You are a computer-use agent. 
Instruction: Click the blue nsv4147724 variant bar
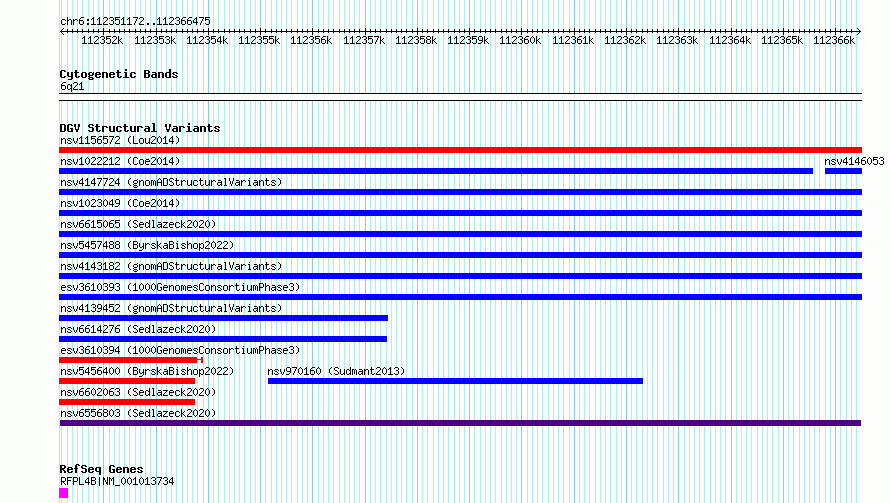tap(460, 192)
